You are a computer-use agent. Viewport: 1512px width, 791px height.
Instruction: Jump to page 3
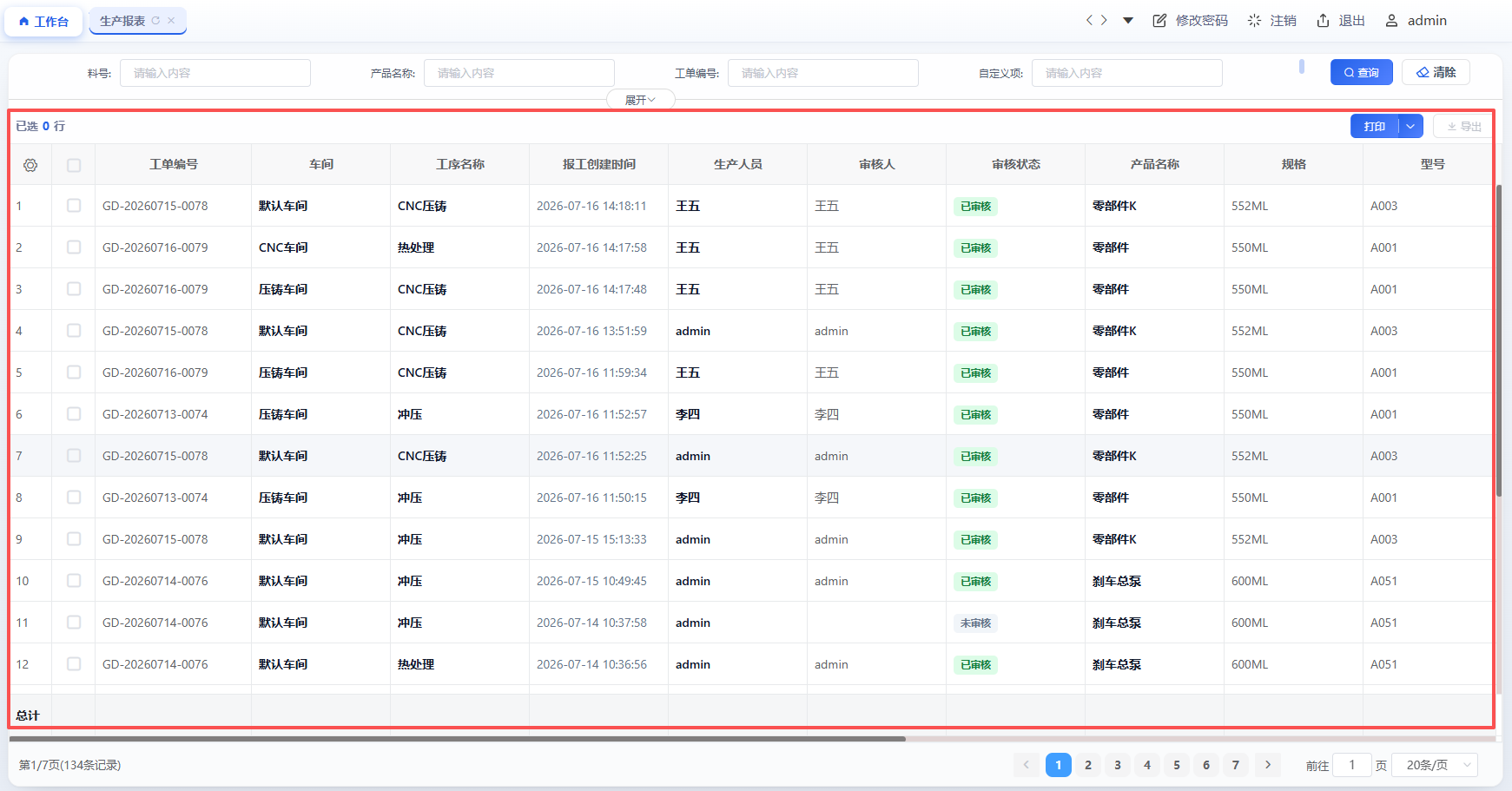point(1118,765)
